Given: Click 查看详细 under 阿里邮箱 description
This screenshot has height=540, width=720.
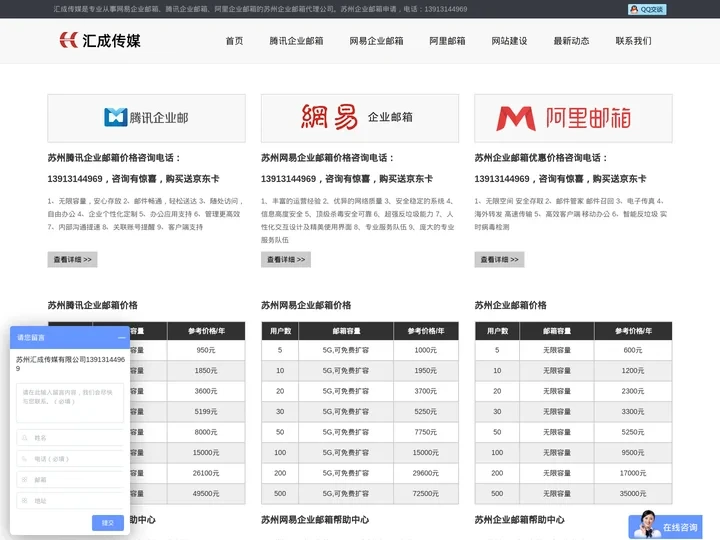Looking at the screenshot, I should point(500,259).
